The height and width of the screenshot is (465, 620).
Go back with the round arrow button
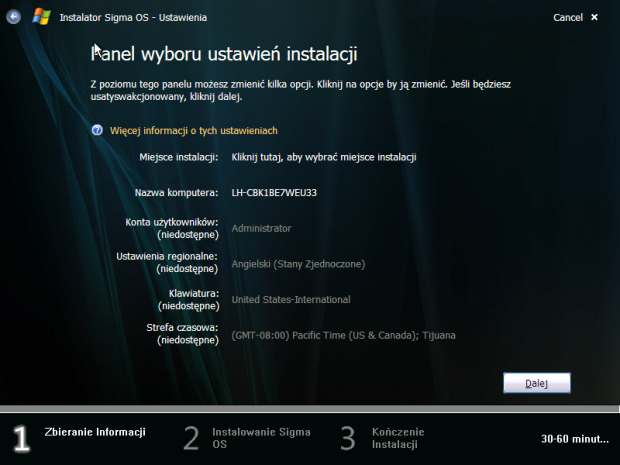[13, 17]
